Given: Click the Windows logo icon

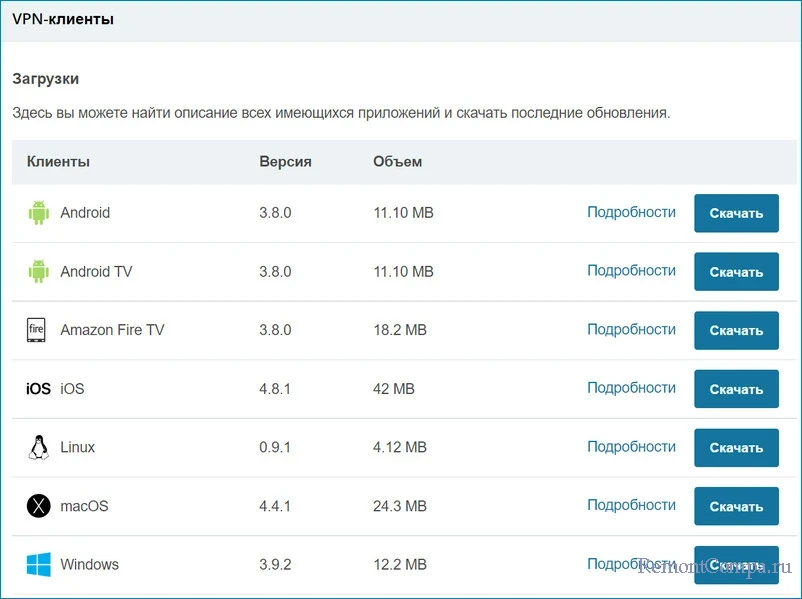Looking at the screenshot, I should (x=38, y=565).
